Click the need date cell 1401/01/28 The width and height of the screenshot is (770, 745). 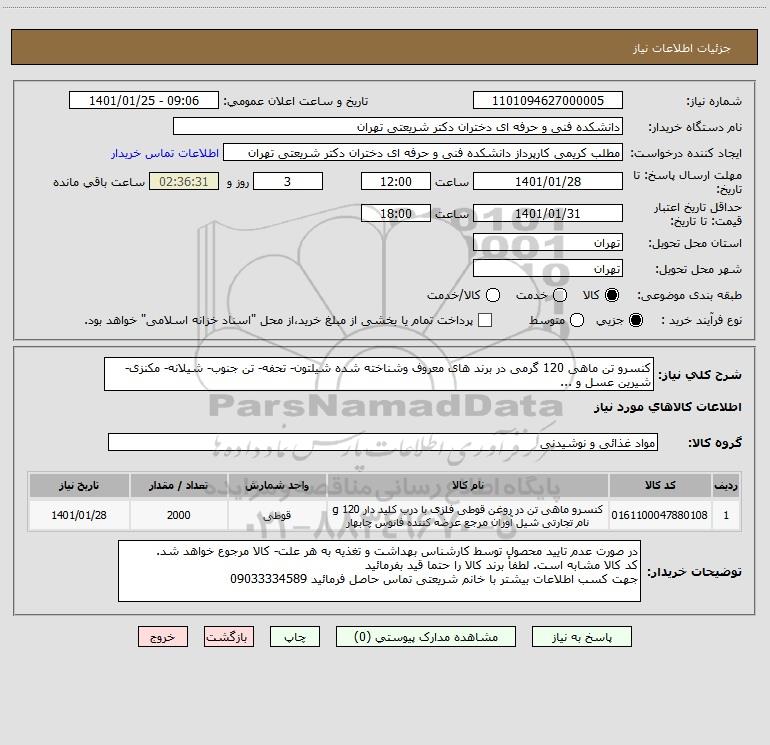(x=79, y=515)
